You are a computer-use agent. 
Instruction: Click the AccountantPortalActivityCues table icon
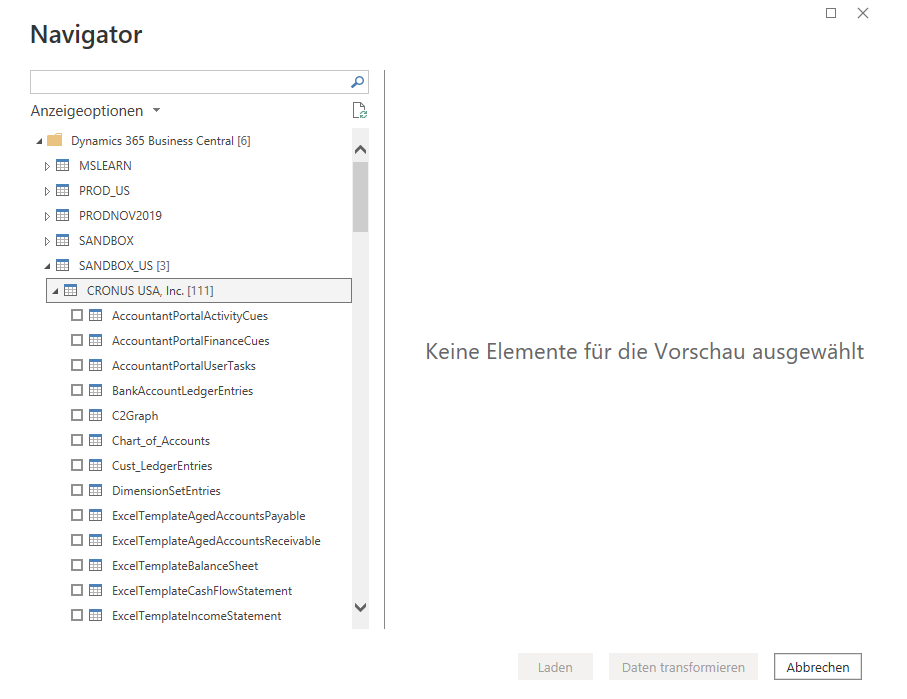click(x=95, y=315)
